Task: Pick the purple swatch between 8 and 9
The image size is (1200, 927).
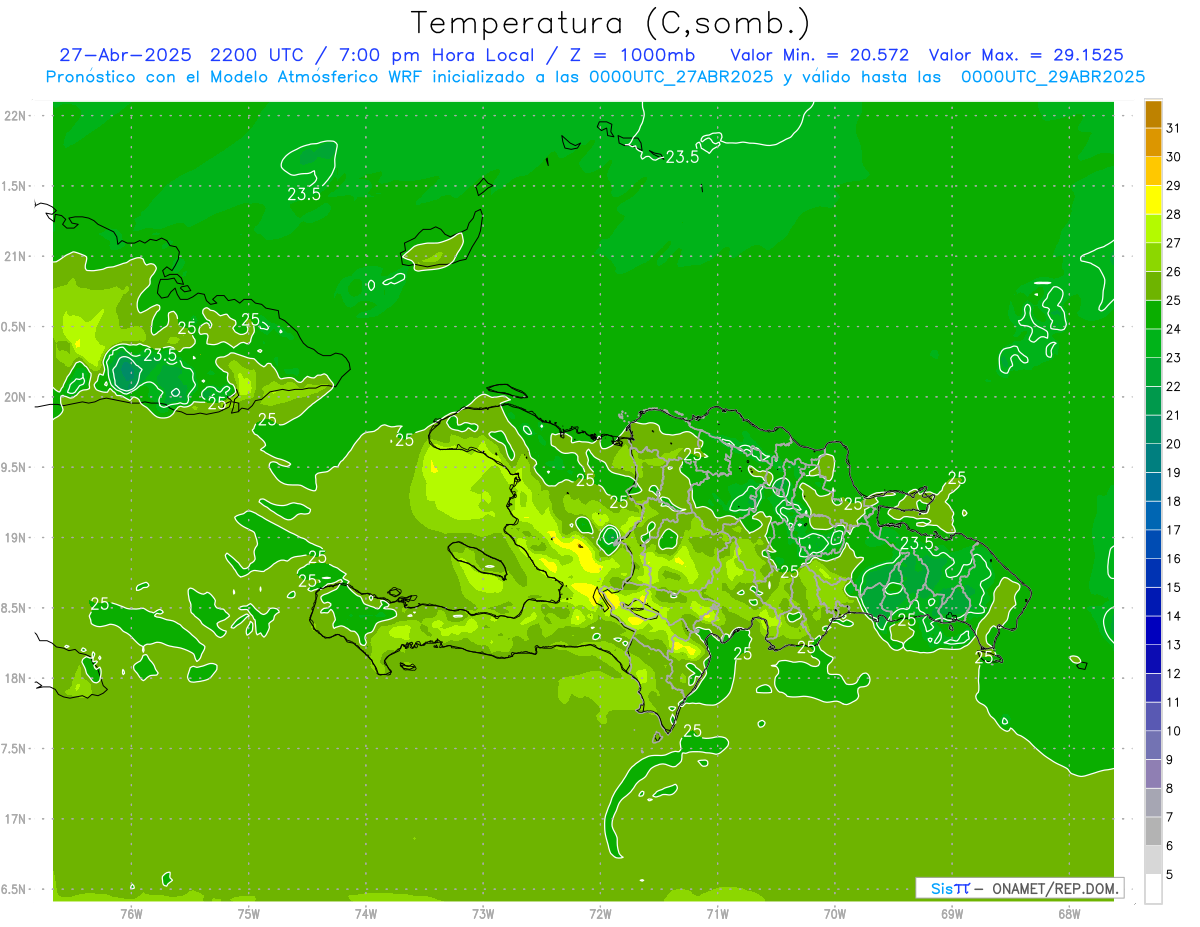Action: point(1153,774)
